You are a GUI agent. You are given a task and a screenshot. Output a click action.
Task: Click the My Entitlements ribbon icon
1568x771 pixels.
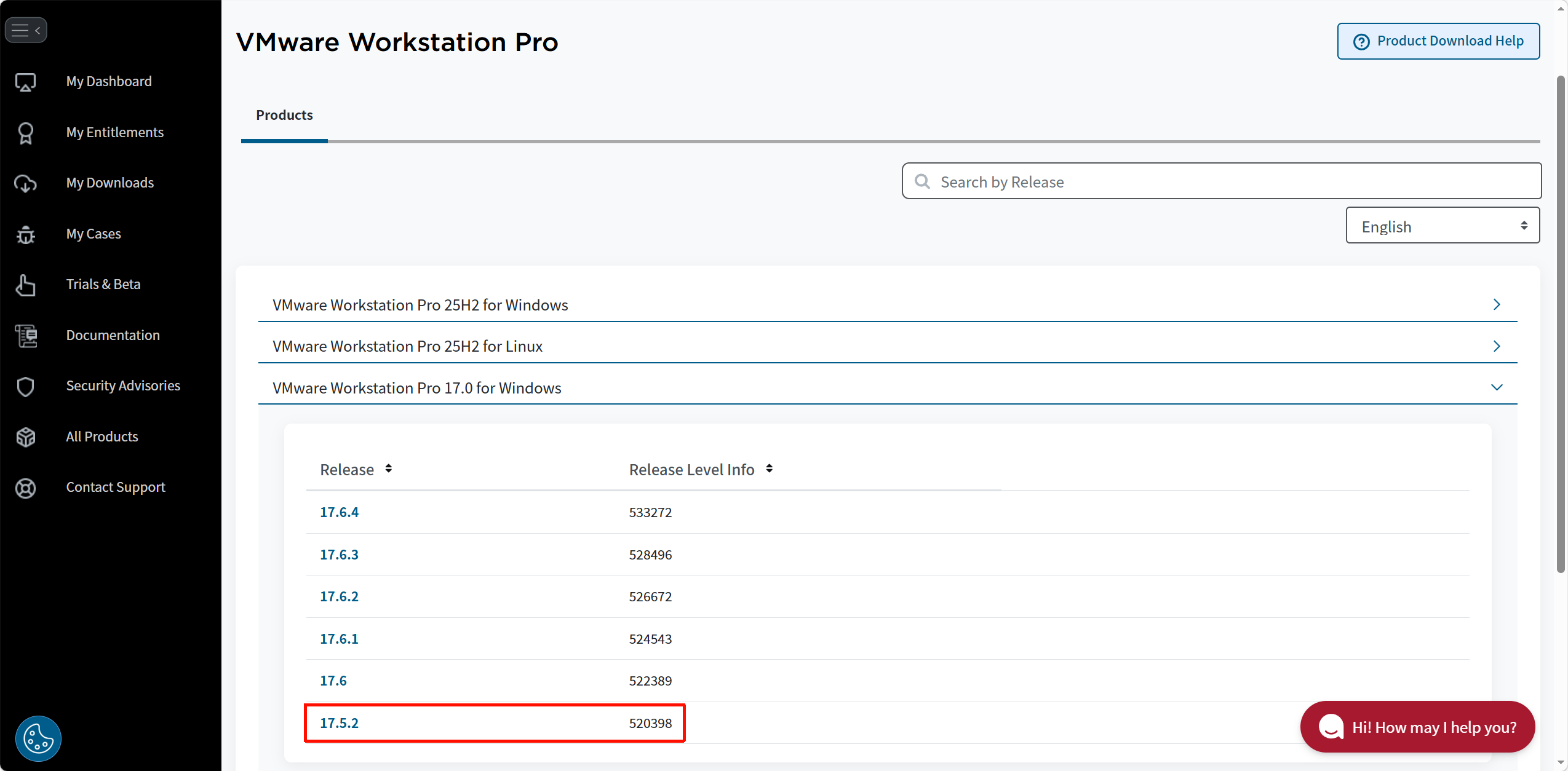click(25, 133)
